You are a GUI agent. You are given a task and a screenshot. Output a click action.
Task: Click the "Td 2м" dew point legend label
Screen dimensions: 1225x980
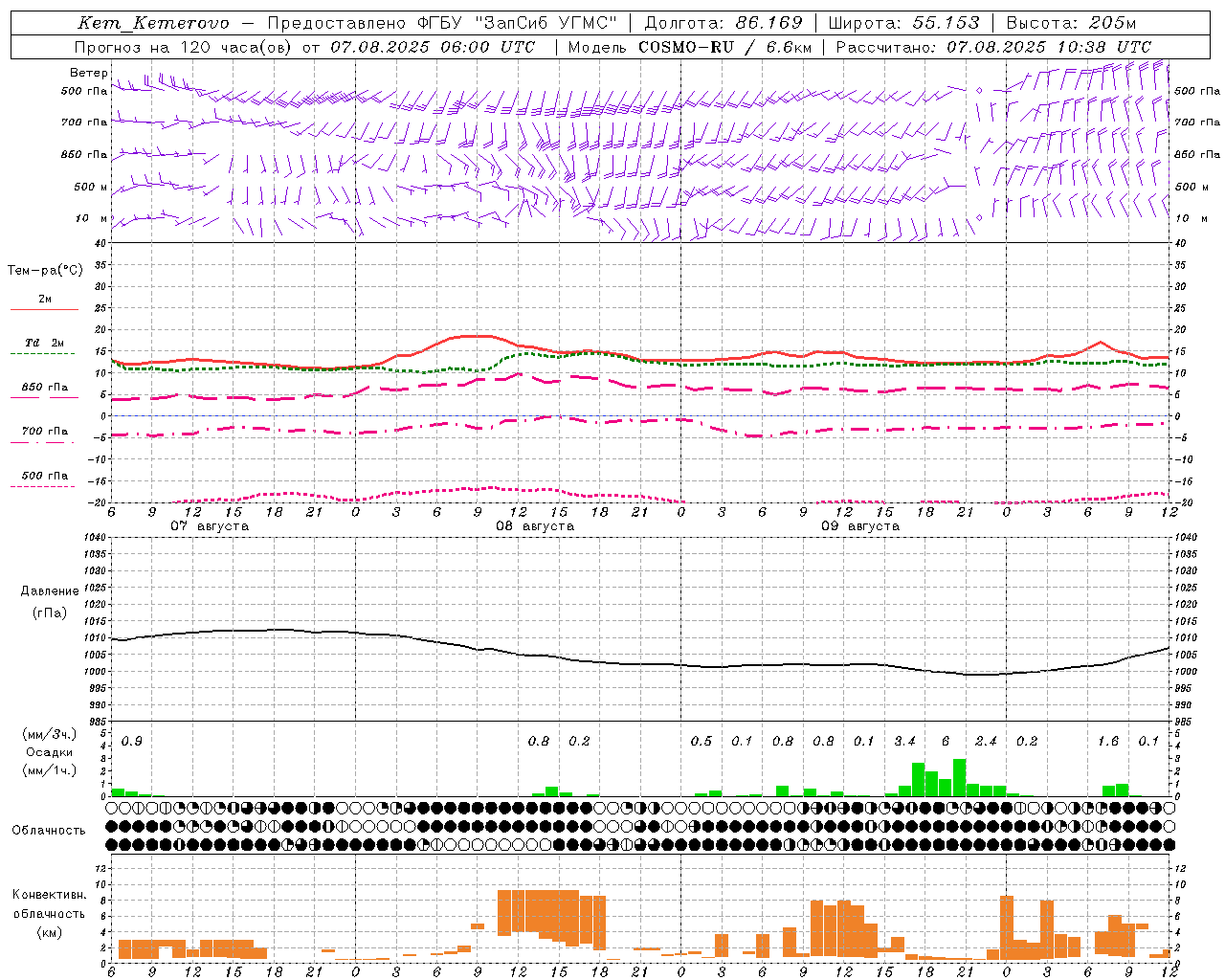pos(44,343)
